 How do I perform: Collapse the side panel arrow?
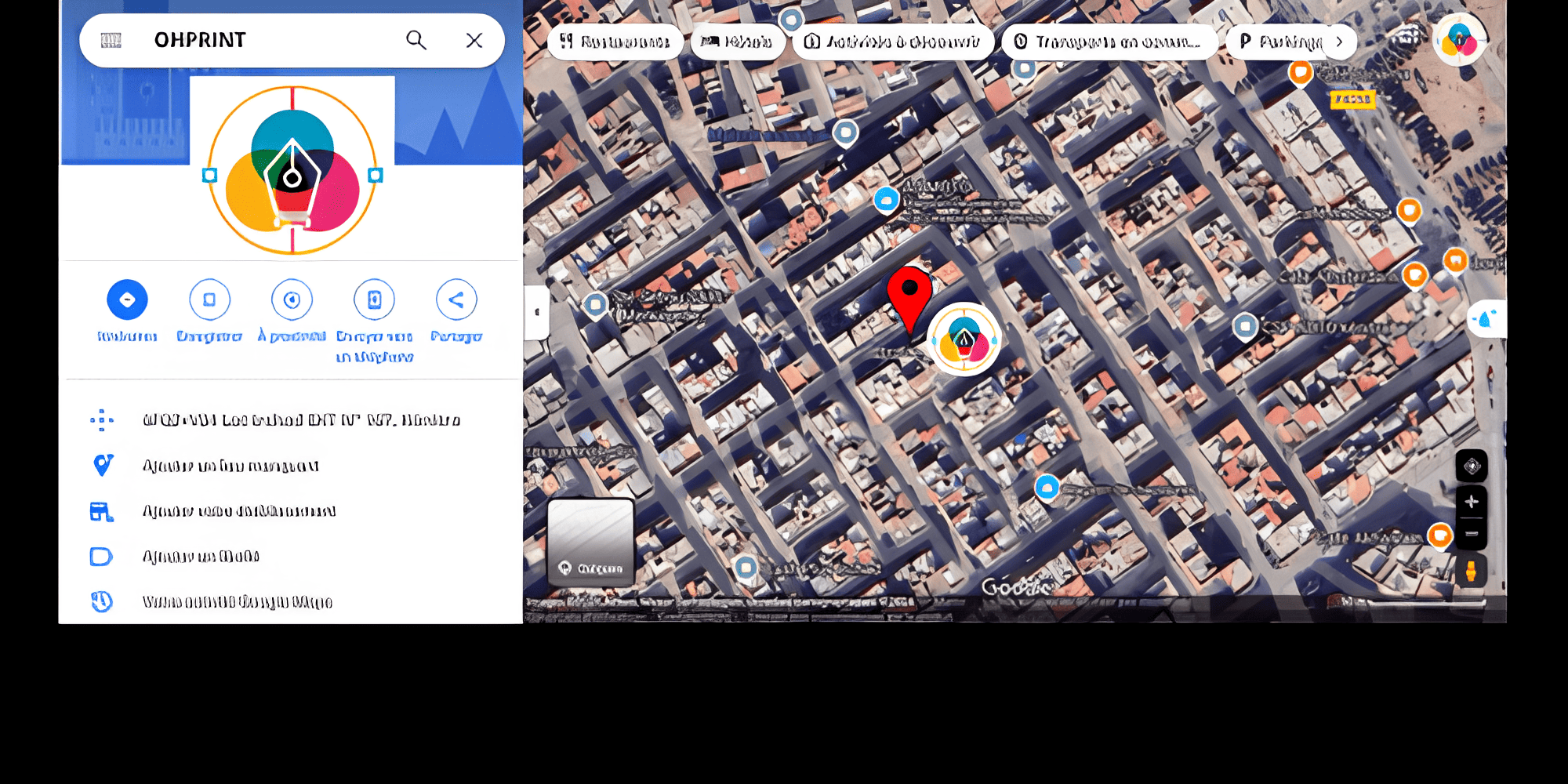(537, 312)
